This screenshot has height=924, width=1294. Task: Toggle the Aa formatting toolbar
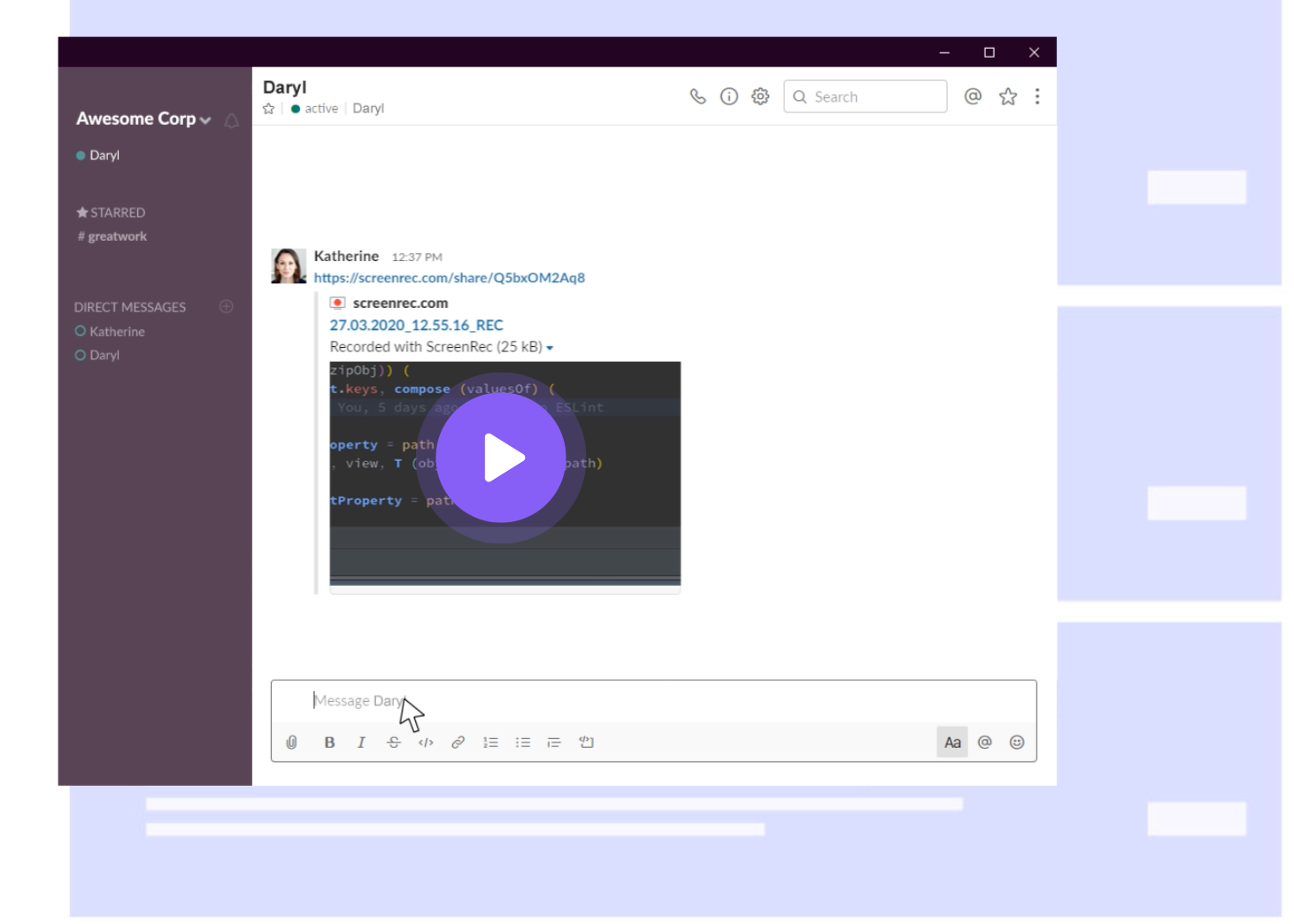pyautogui.click(x=952, y=743)
